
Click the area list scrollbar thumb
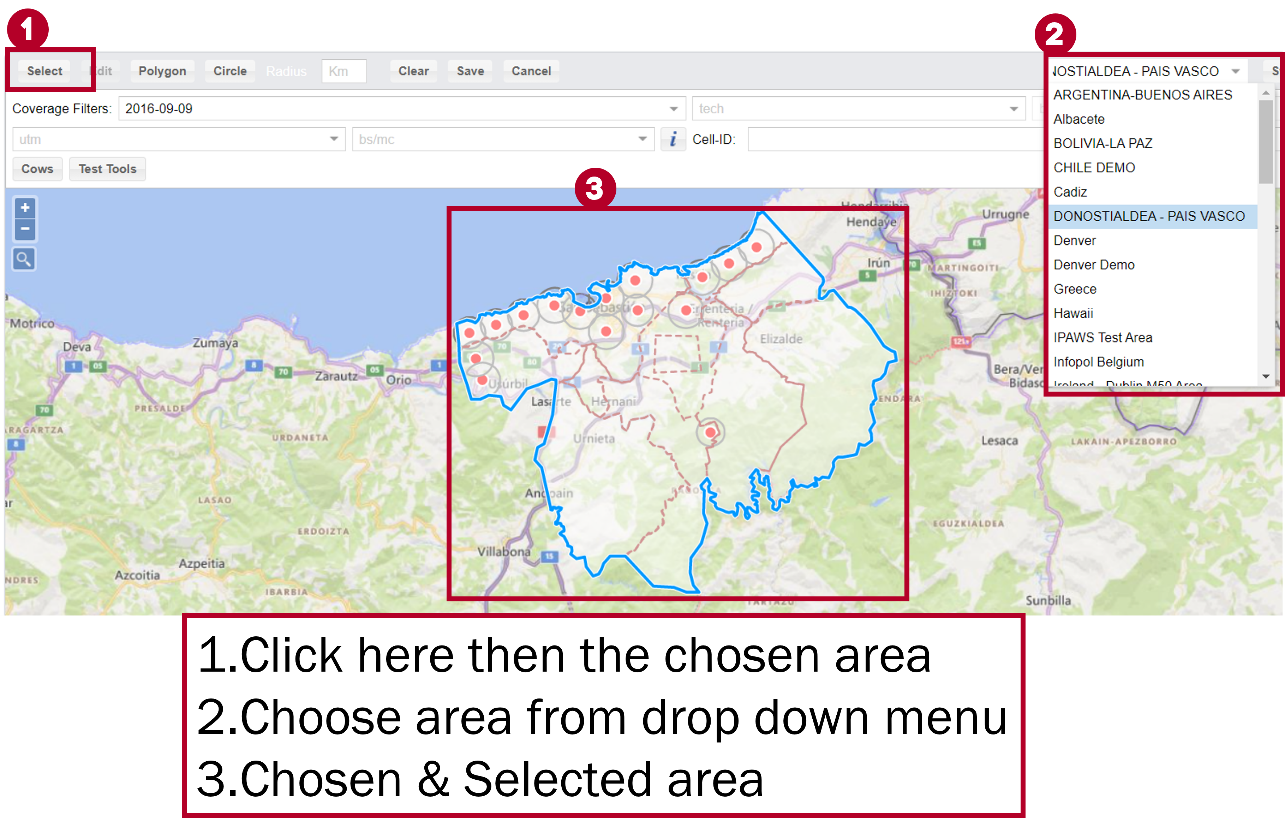coord(1266,141)
